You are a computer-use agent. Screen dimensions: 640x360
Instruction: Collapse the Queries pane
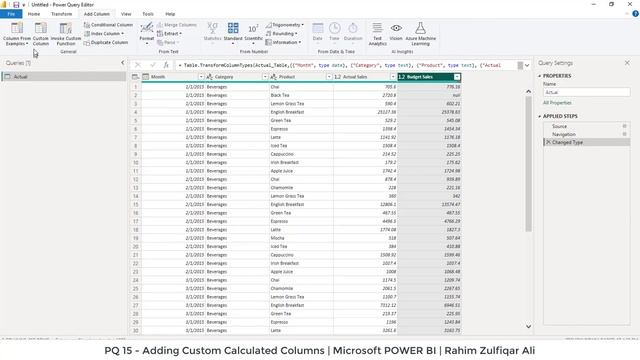pos(122,63)
